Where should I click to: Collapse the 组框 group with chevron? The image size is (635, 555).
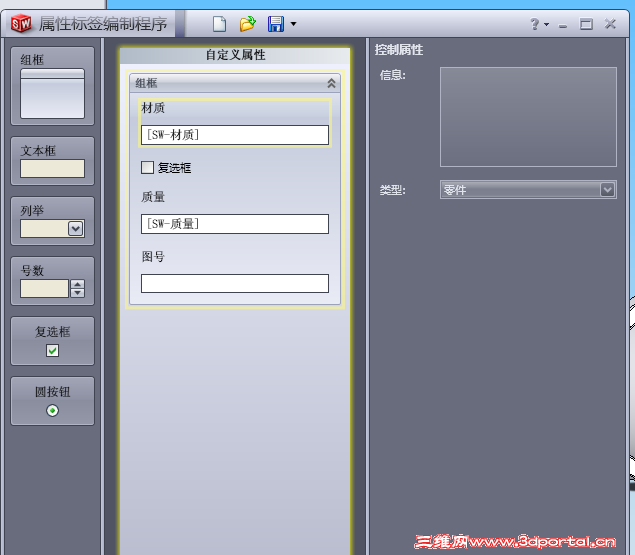tap(331, 83)
